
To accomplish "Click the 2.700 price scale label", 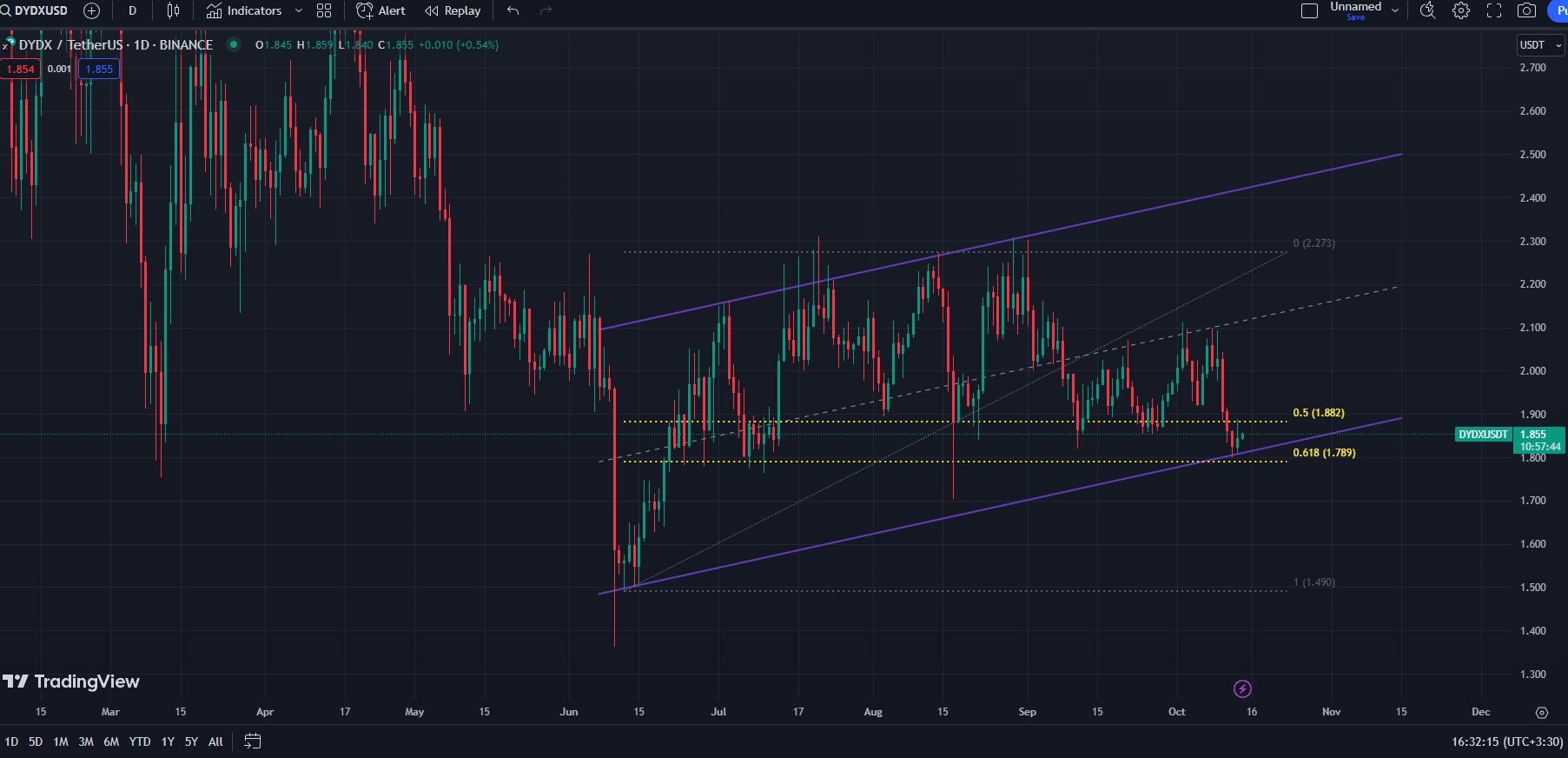I will [1532, 67].
